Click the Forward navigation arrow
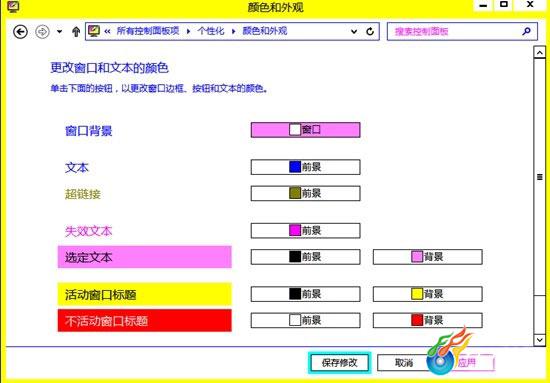 click(42, 32)
